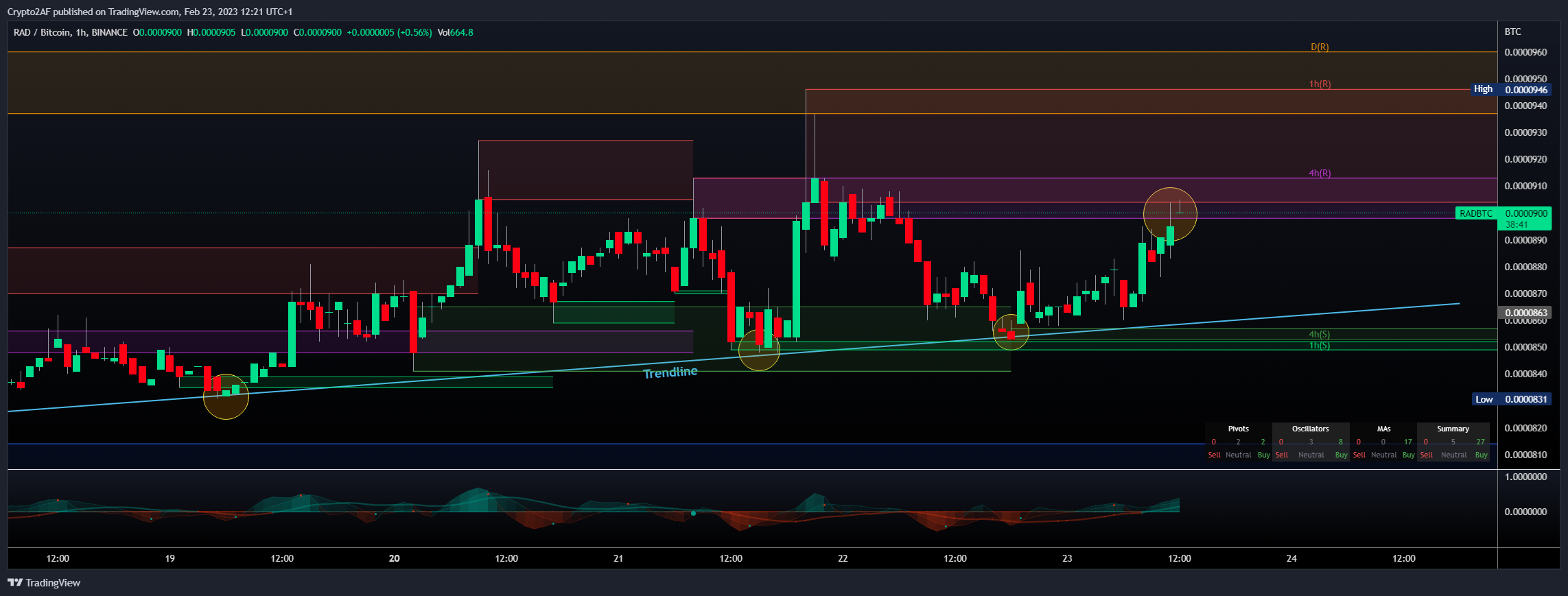Click the Oscillators column header
The image size is (1568, 596).
(x=1311, y=429)
